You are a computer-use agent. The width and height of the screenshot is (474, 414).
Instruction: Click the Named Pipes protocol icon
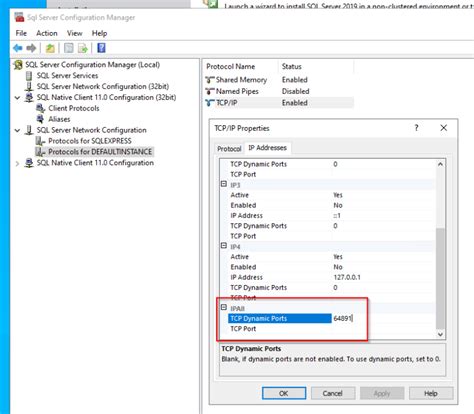tap(210, 91)
